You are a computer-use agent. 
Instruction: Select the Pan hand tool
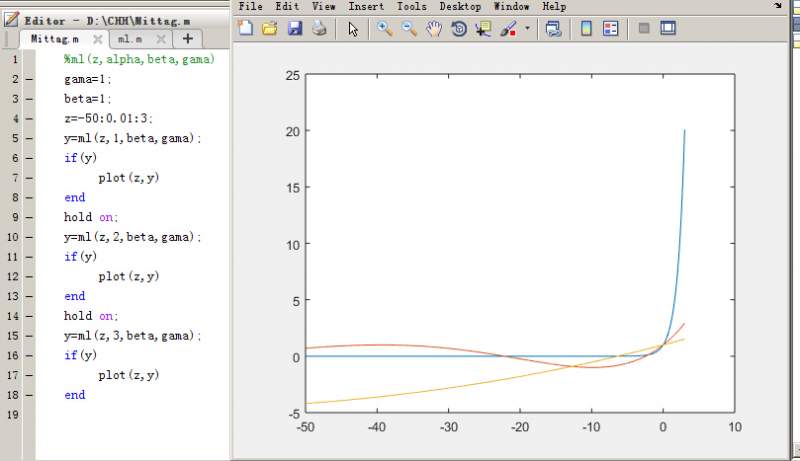[434, 29]
